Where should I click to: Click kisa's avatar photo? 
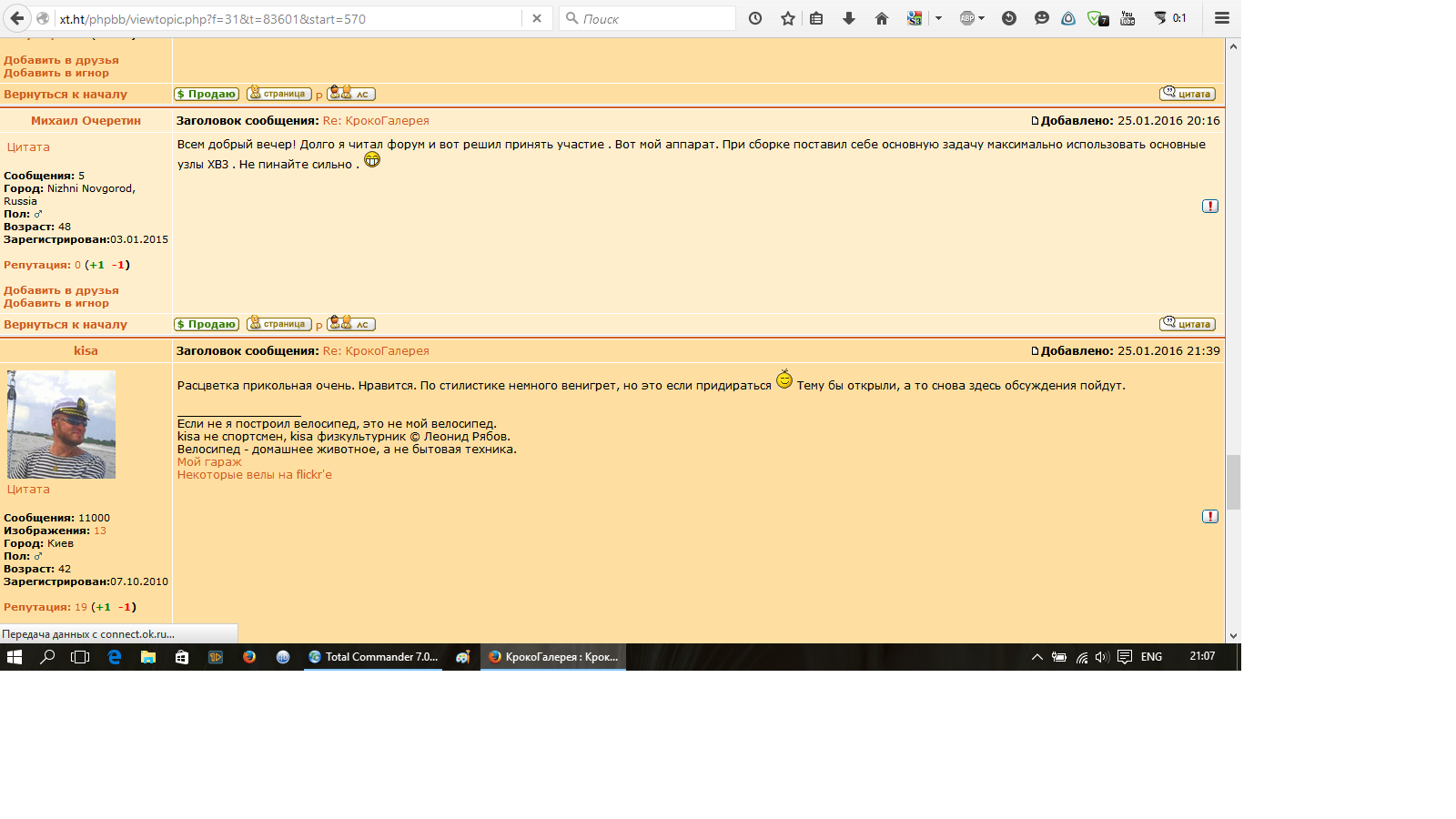coord(62,424)
